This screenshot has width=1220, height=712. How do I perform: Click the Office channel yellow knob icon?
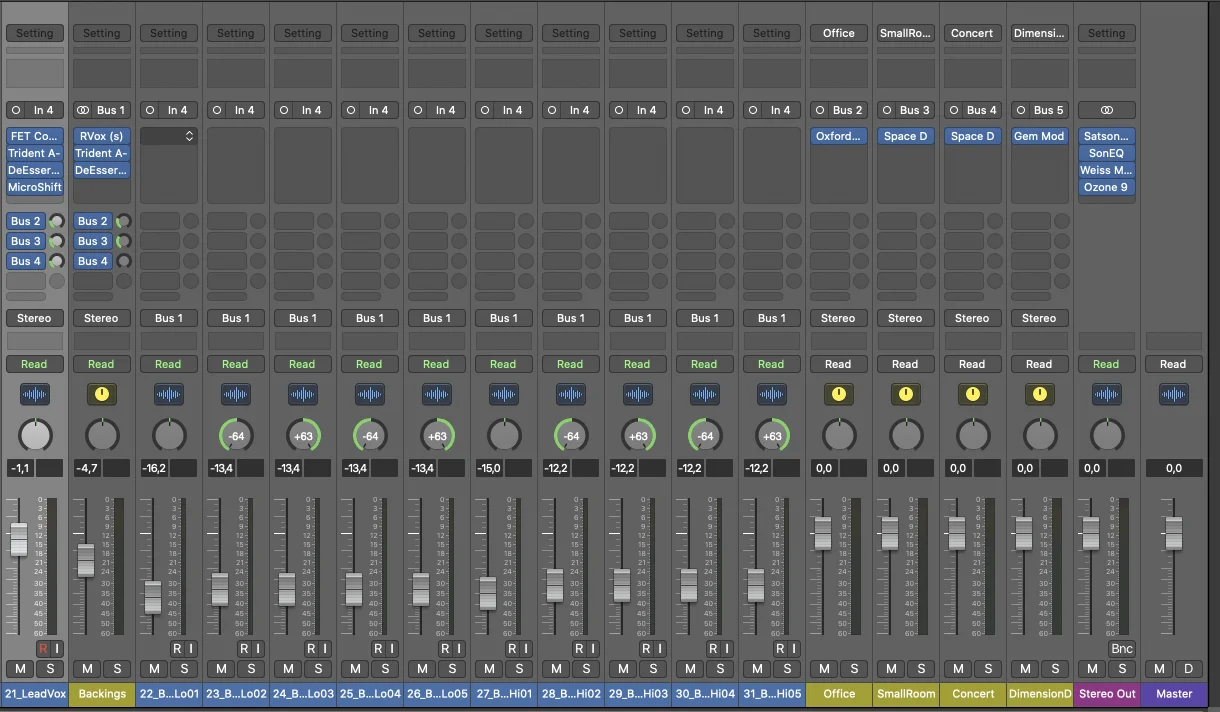(839, 394)
